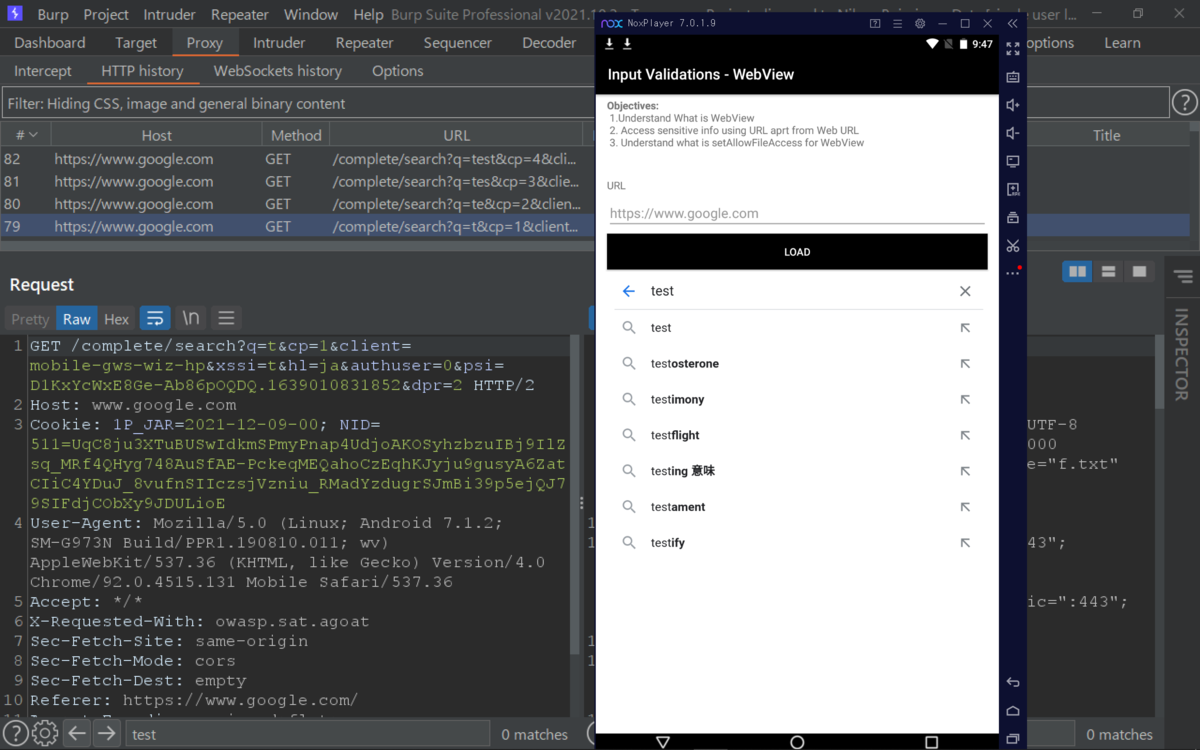This screenshot has width=1200, height=750.
Task: Toggle line wrap in Request viewer
Action: coord(155,318)
